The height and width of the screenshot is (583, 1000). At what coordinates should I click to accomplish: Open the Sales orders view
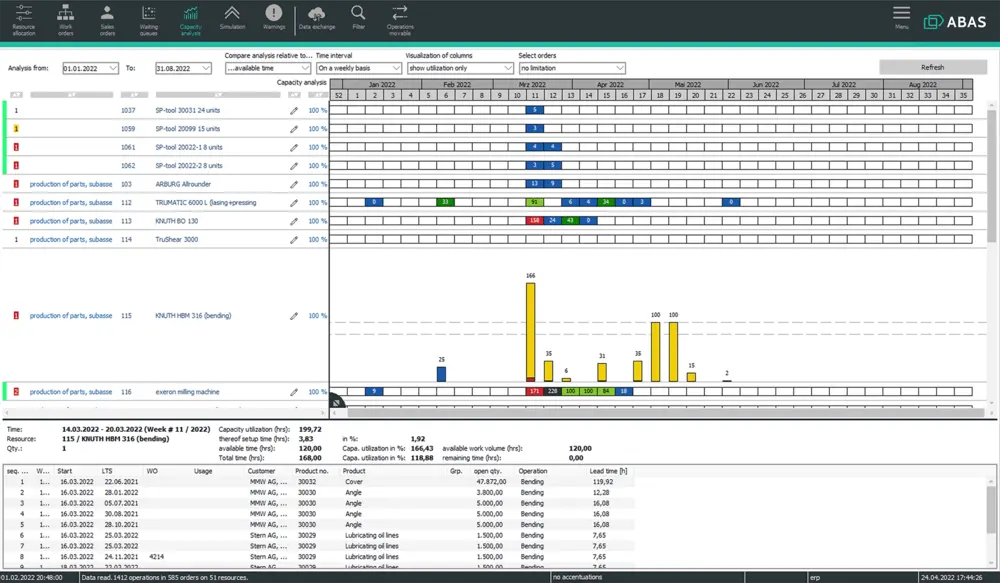(107, 20)
